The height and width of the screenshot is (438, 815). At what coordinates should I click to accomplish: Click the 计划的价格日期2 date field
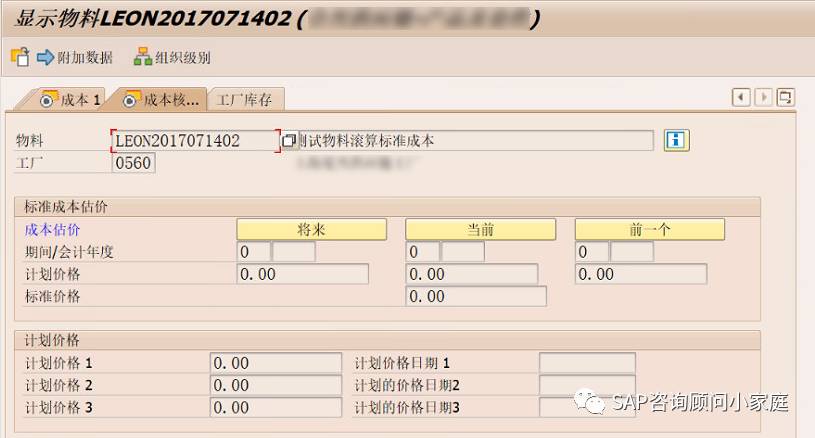(587, 386)
